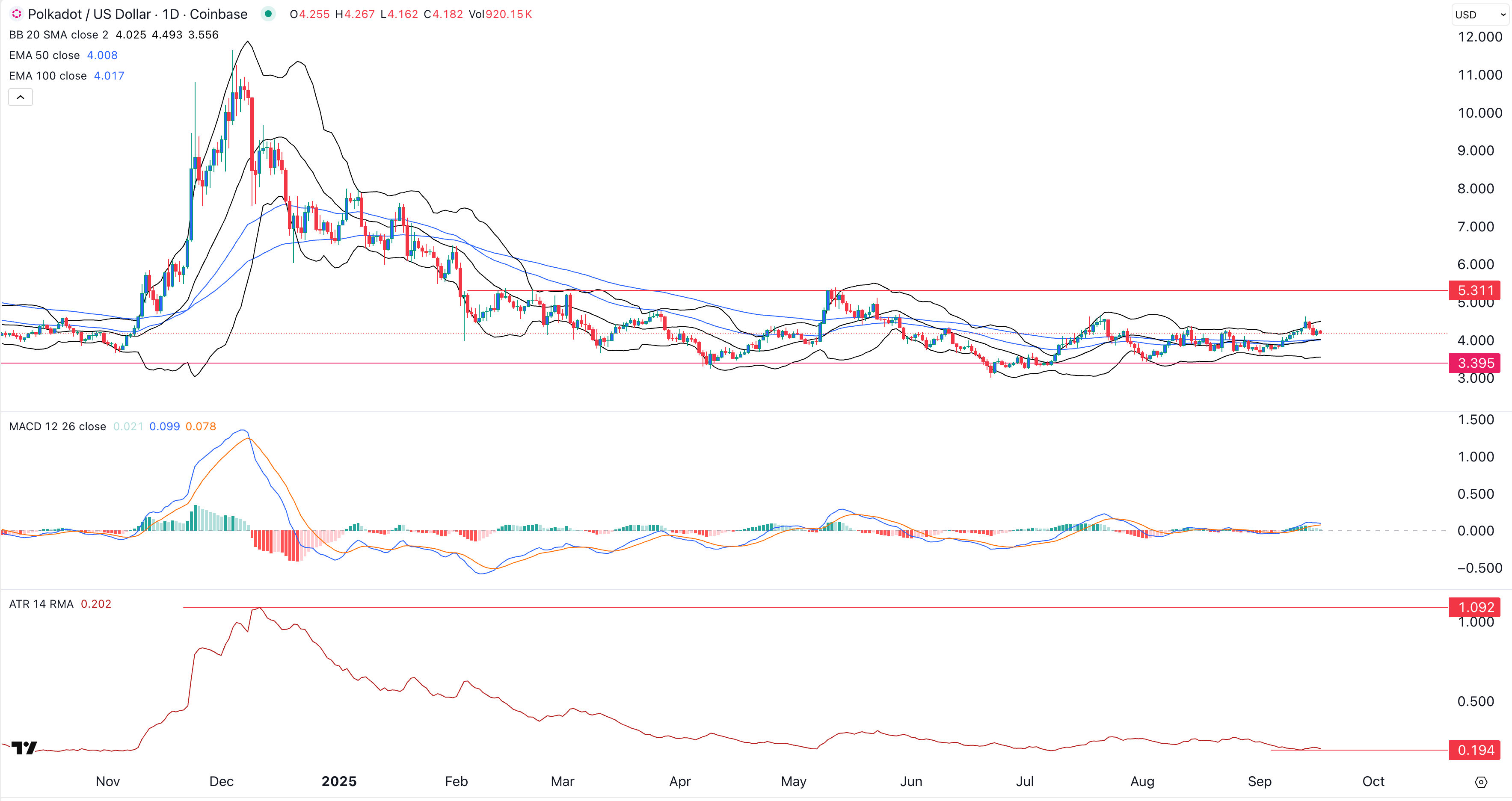
Task: Select the MACD 12 26 close legend
Action: (x=57, y=427)
